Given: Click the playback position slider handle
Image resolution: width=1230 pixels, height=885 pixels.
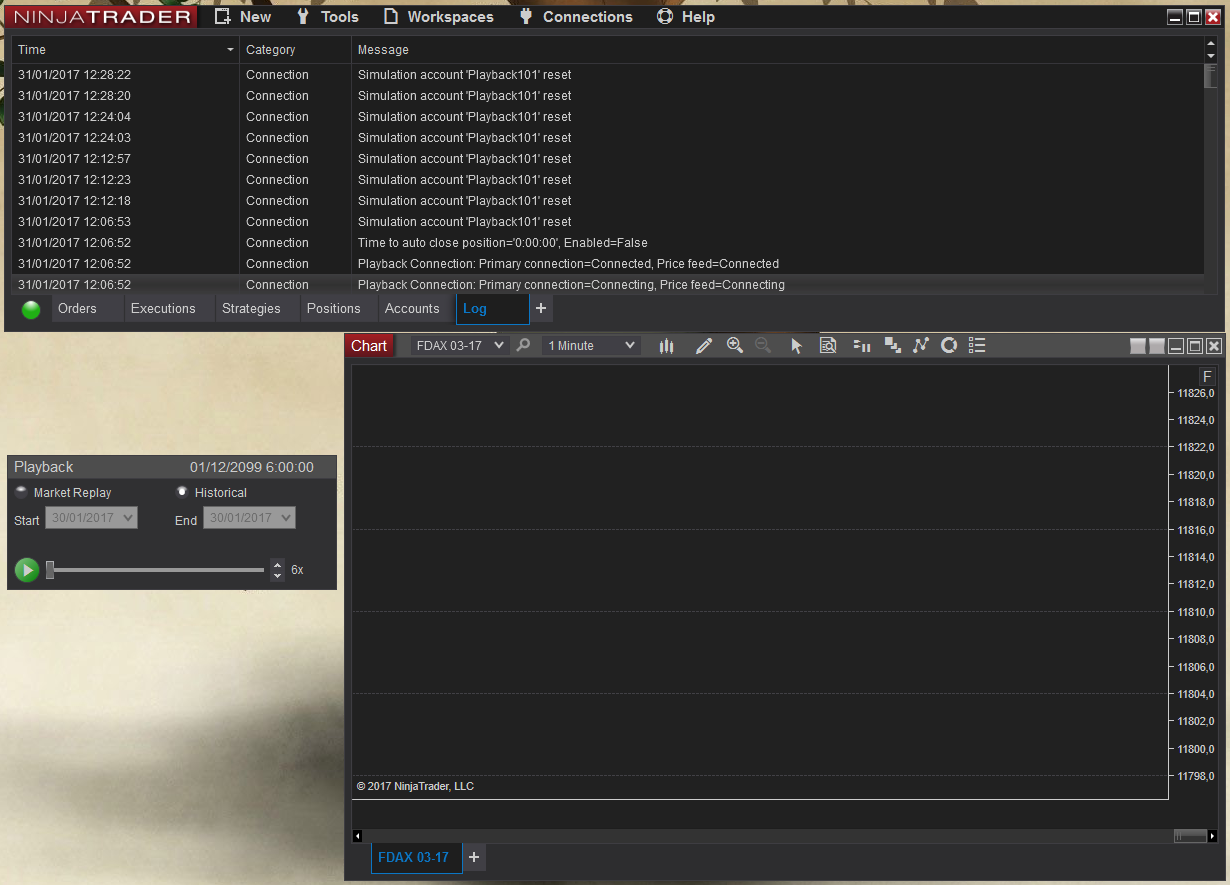Looking at the screenshot, I should (x=50, y=570).
